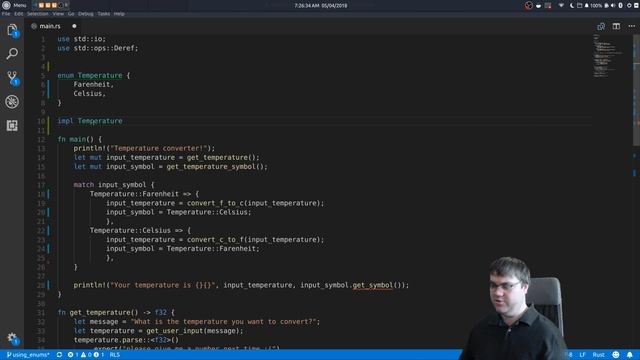Click 'match input_symbol' on line 17
This screenshot has height=360, width=640.
[x=110, y=184]
